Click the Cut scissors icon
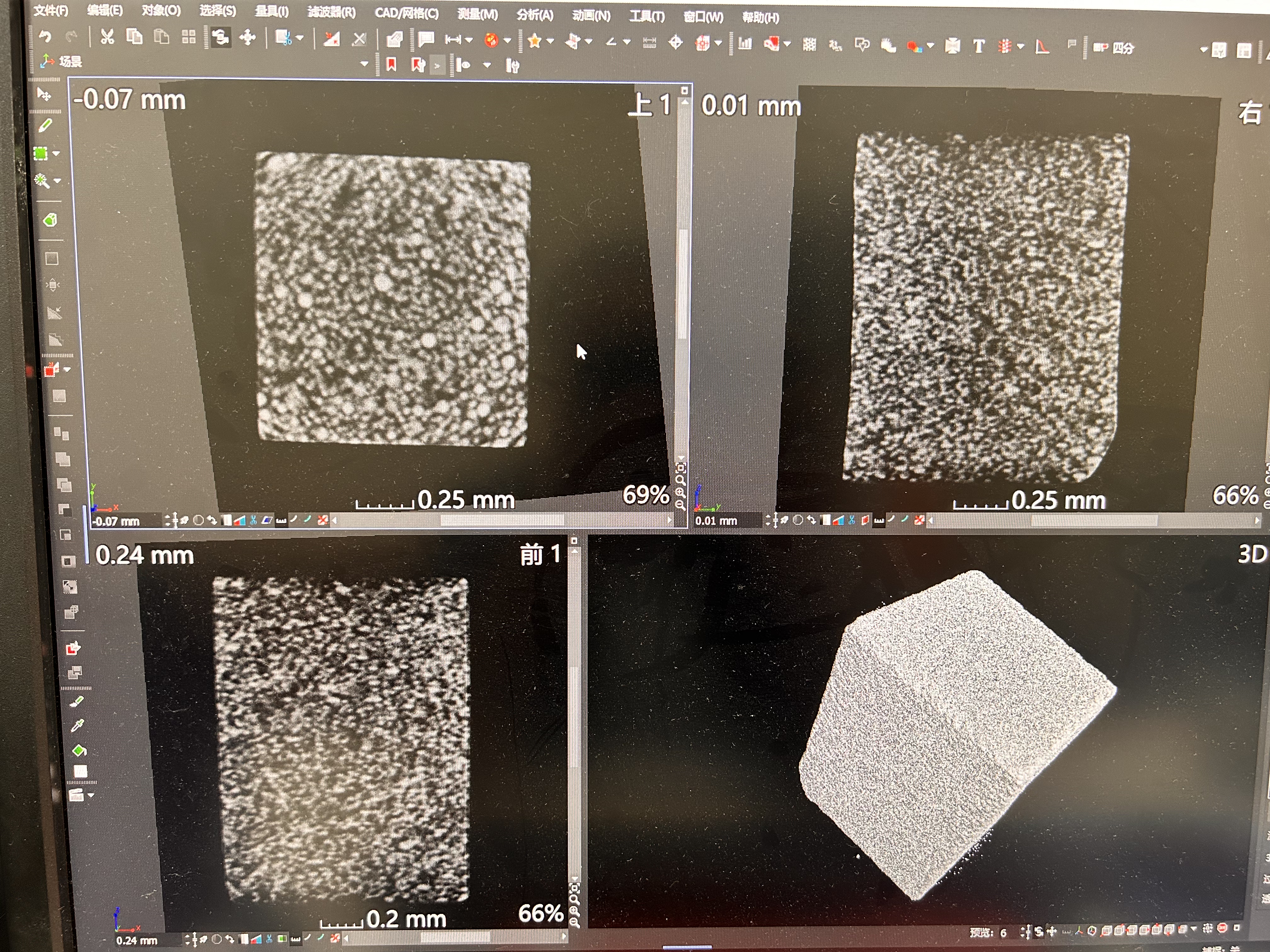 coord(107,37)
